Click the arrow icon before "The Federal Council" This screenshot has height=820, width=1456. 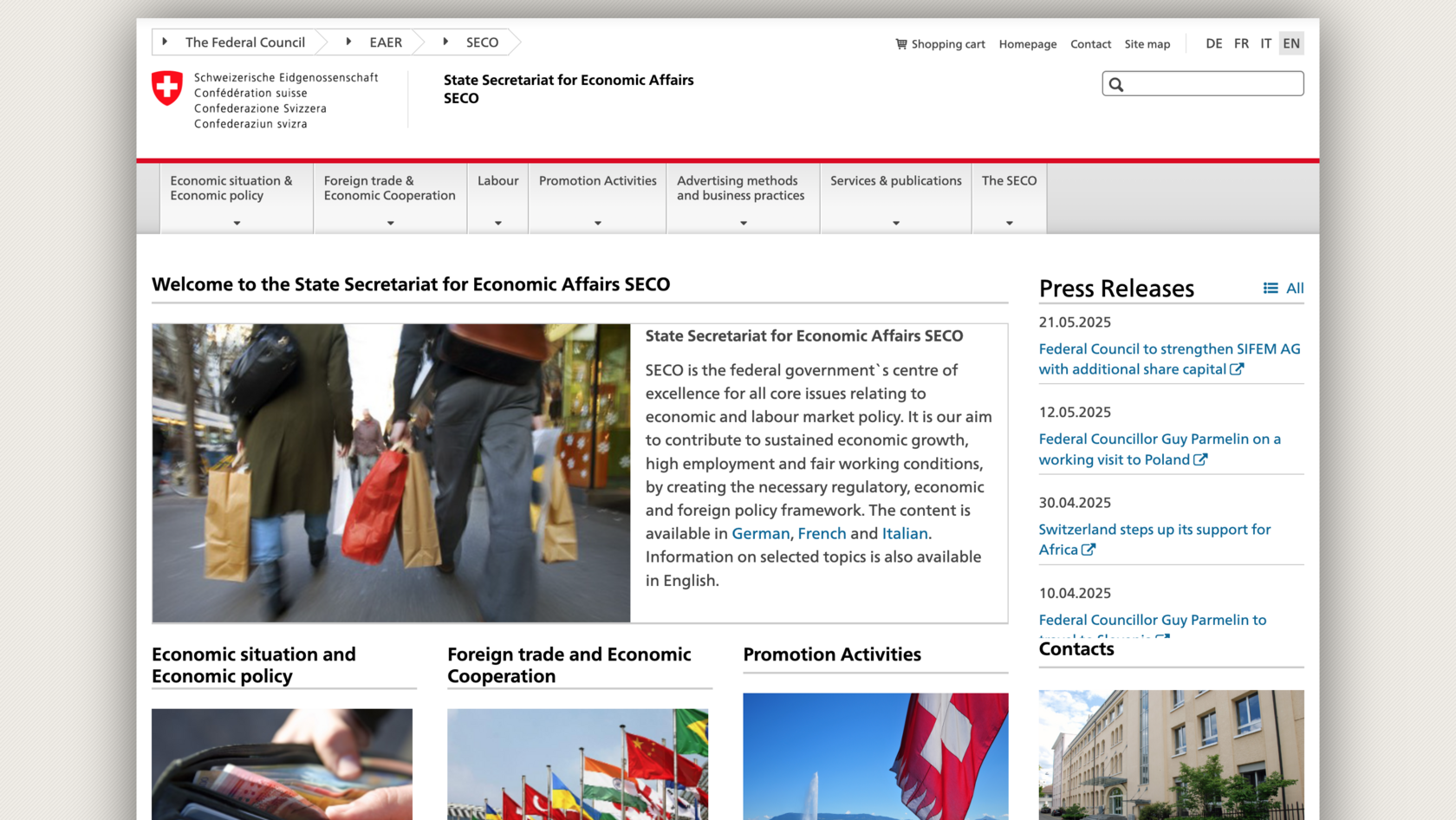pyautogui.click(x=165, y=42)
